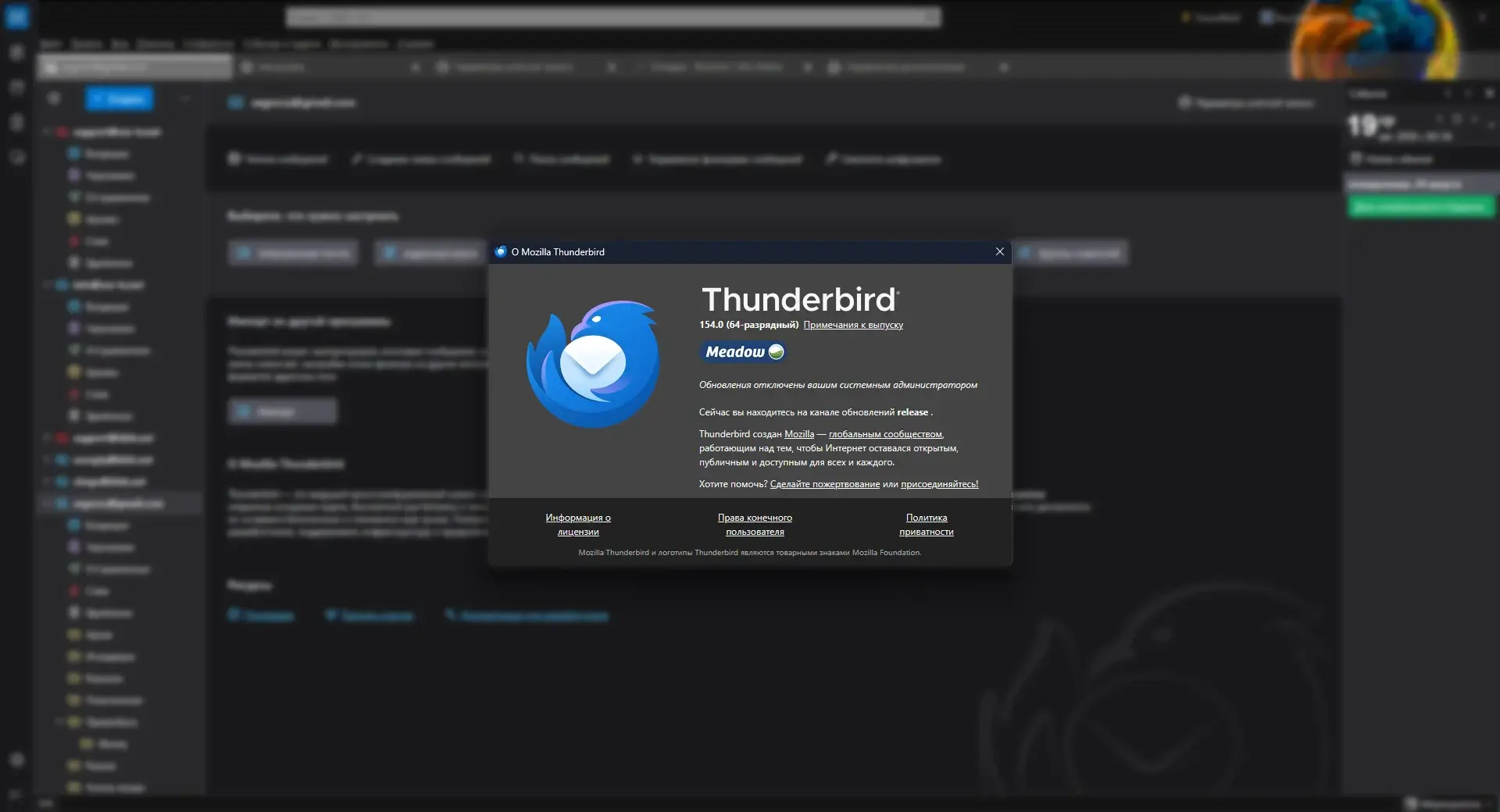Open Права конечного пользователя link
The height and width of the screenshot is (812, 1500).
[x=755, y=525]
